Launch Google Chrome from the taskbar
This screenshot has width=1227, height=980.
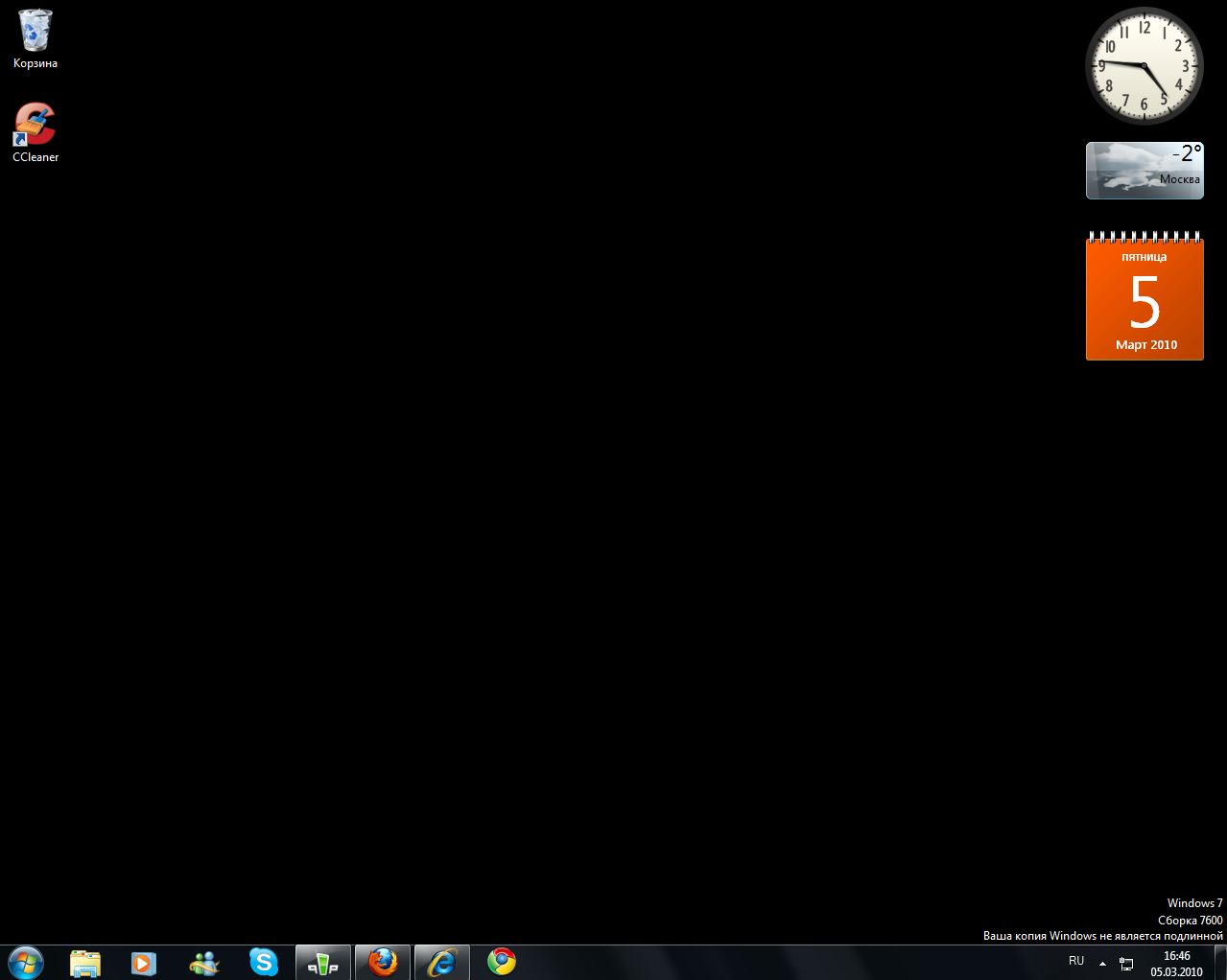(502, 963)
